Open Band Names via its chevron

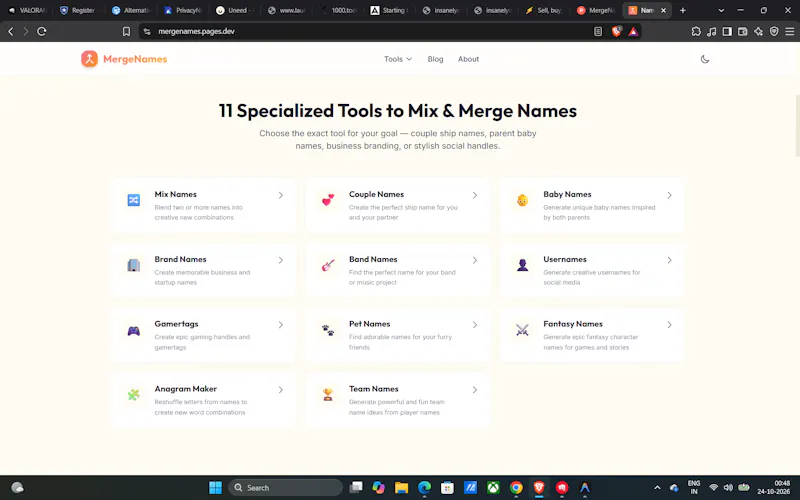(x=475, y=260)
